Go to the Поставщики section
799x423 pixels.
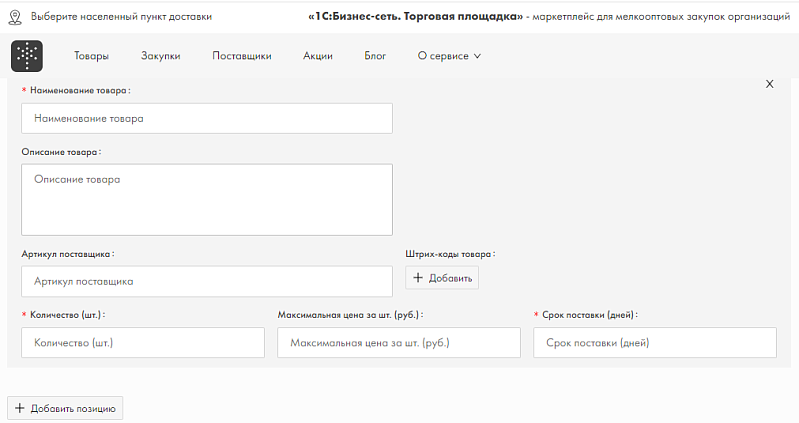click(x=242, y=56)
